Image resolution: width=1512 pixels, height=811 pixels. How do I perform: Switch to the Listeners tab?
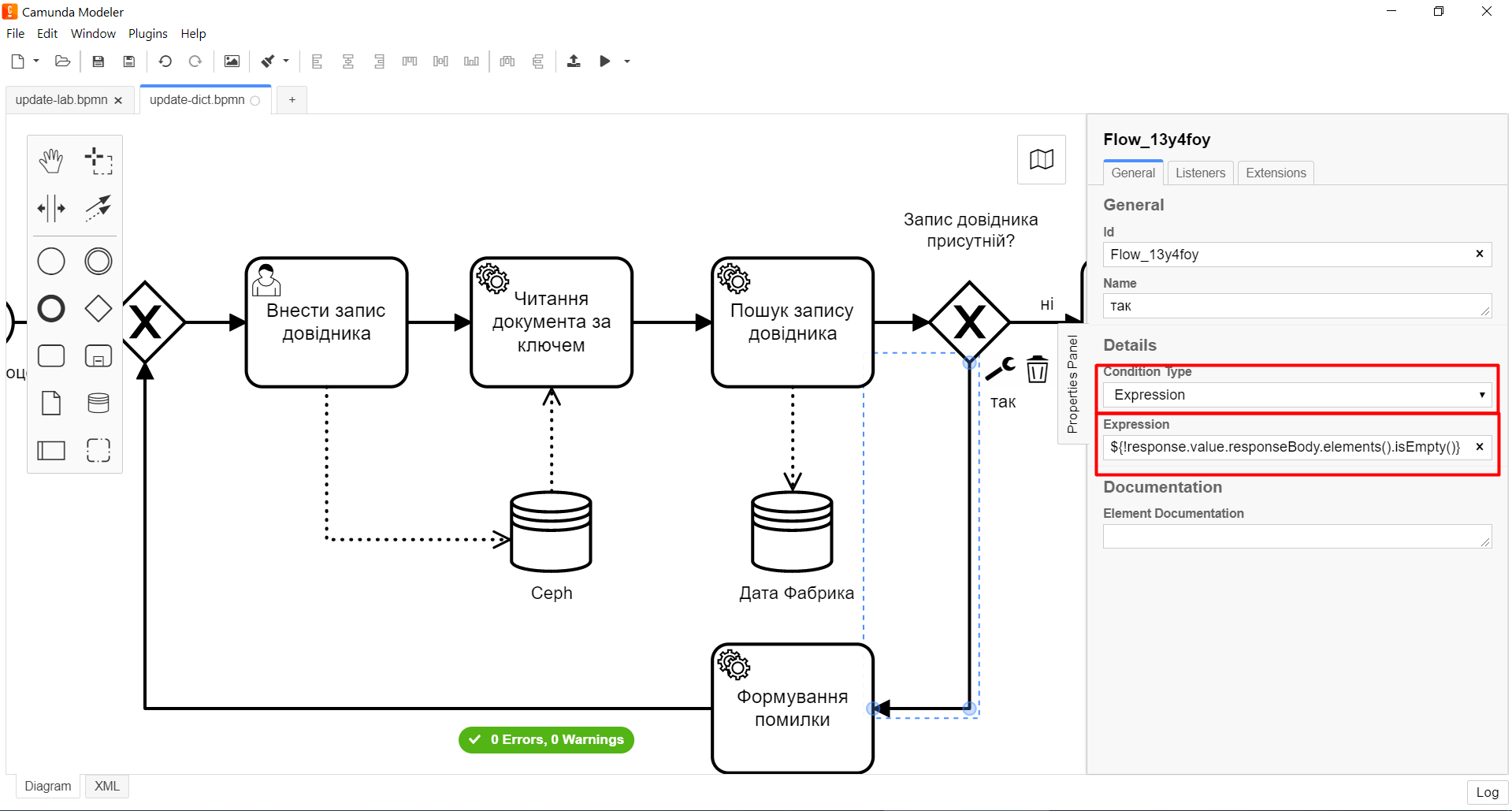coord(1200,173)
